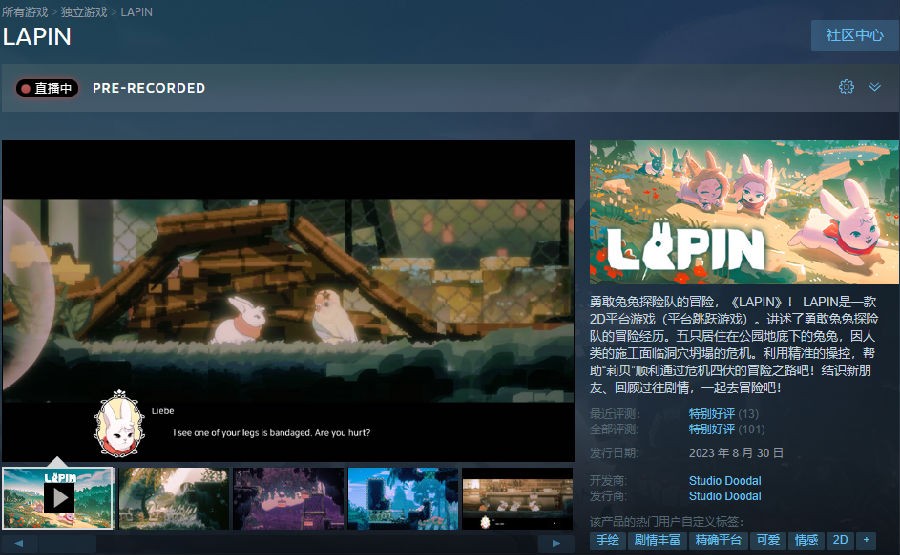Click the thumbnail strip right arrow

[x=556, y=543]
